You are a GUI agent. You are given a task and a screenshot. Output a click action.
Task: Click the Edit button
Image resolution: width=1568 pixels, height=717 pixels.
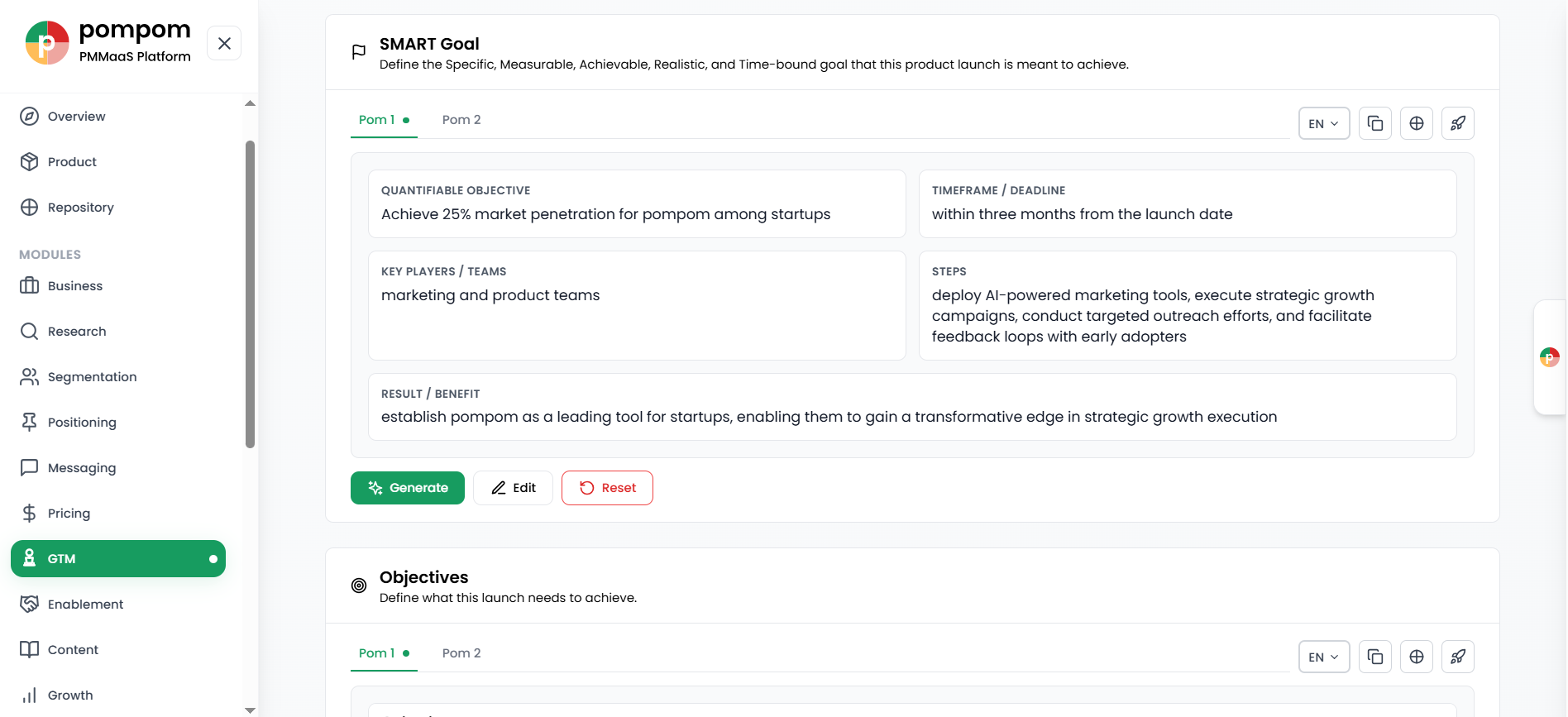pyautogui.click(x=513, y=488)
